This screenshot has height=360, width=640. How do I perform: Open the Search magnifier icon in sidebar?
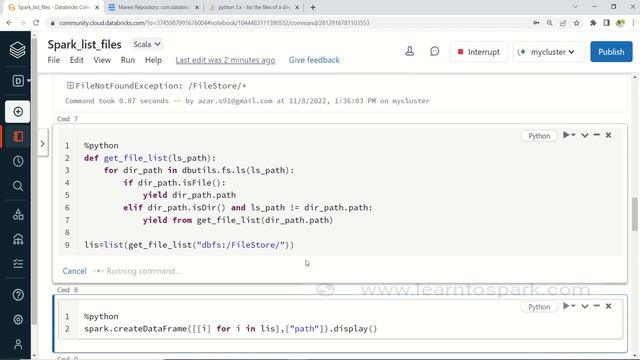click(x=18, y=186)
